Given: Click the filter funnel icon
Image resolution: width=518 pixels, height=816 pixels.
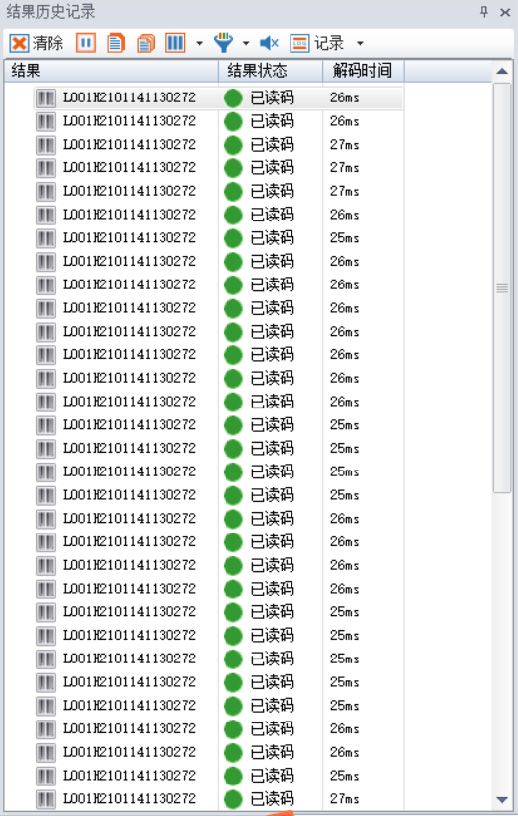Looking at the screenshot, I should tap(223, 43).
